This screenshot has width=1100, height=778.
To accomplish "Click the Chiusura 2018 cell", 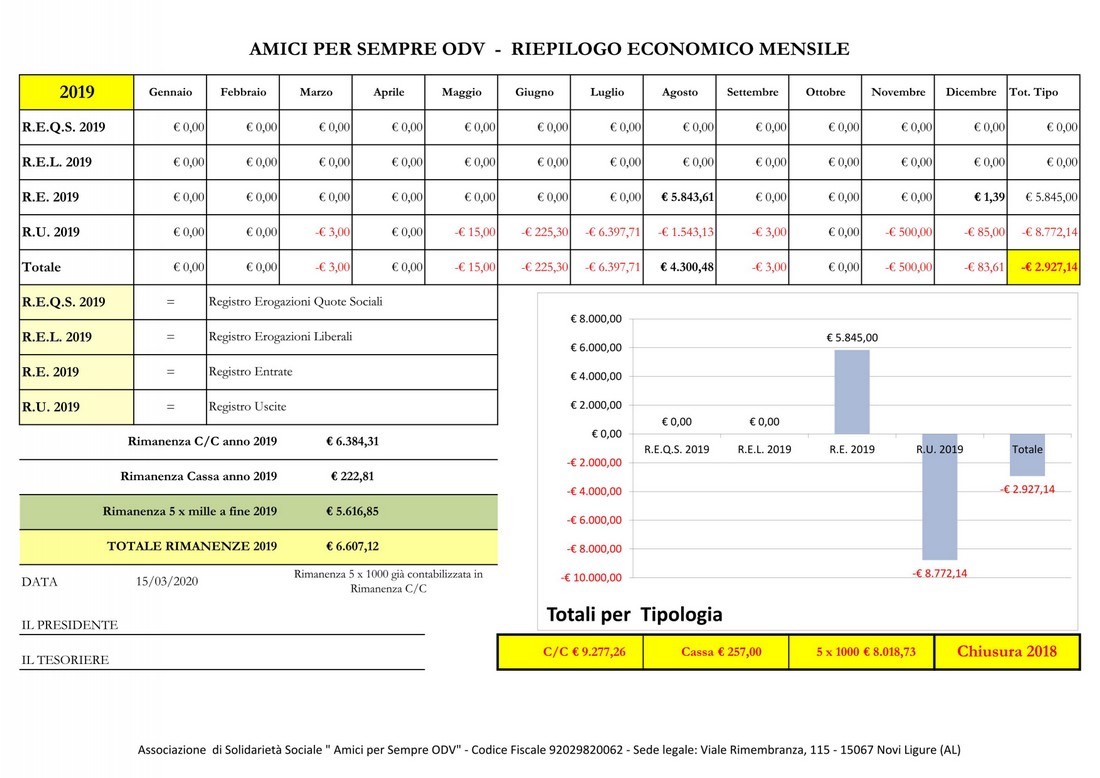I will (1007, 652).
